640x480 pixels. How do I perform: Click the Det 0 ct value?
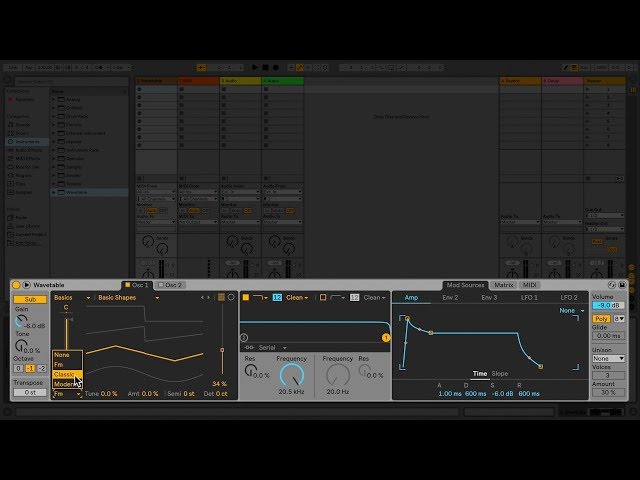pyautogui.click(x=222, y=394)
